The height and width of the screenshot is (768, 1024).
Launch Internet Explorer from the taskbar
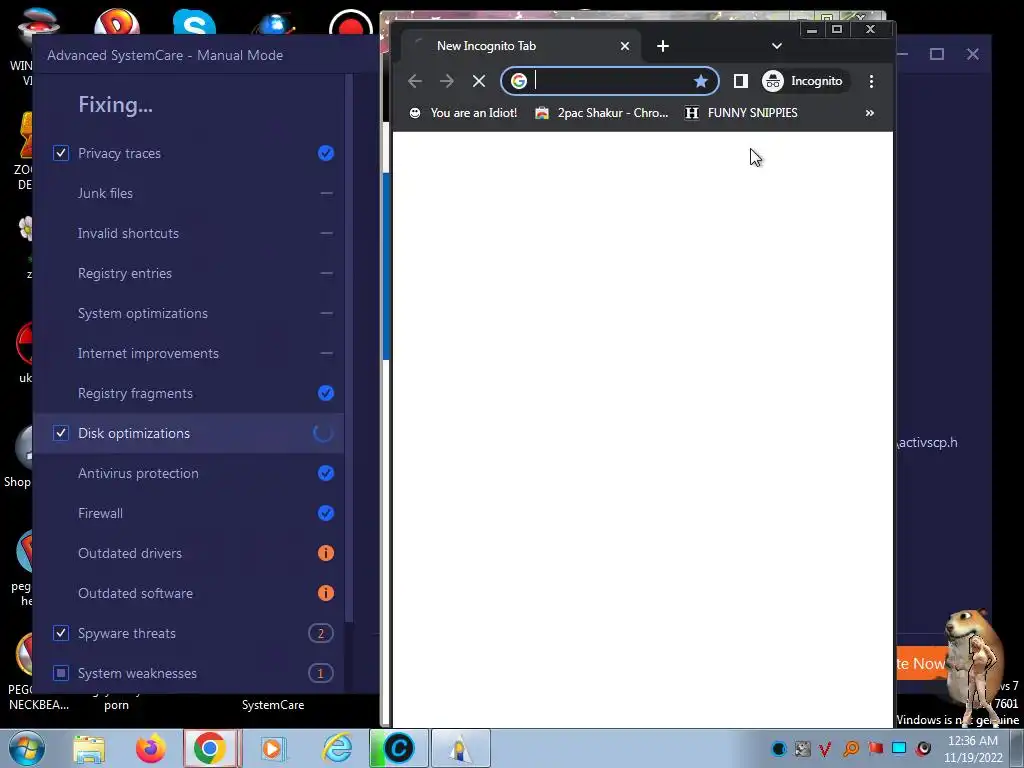(337, 748)
